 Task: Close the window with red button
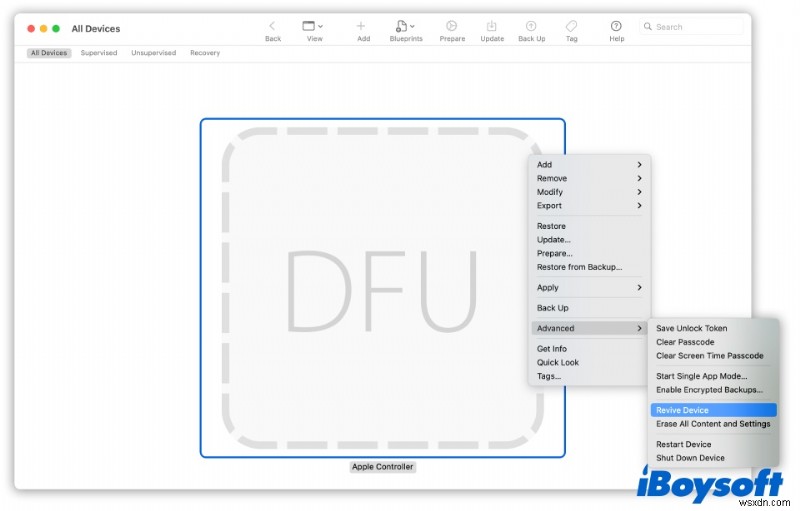pos(31,29)
